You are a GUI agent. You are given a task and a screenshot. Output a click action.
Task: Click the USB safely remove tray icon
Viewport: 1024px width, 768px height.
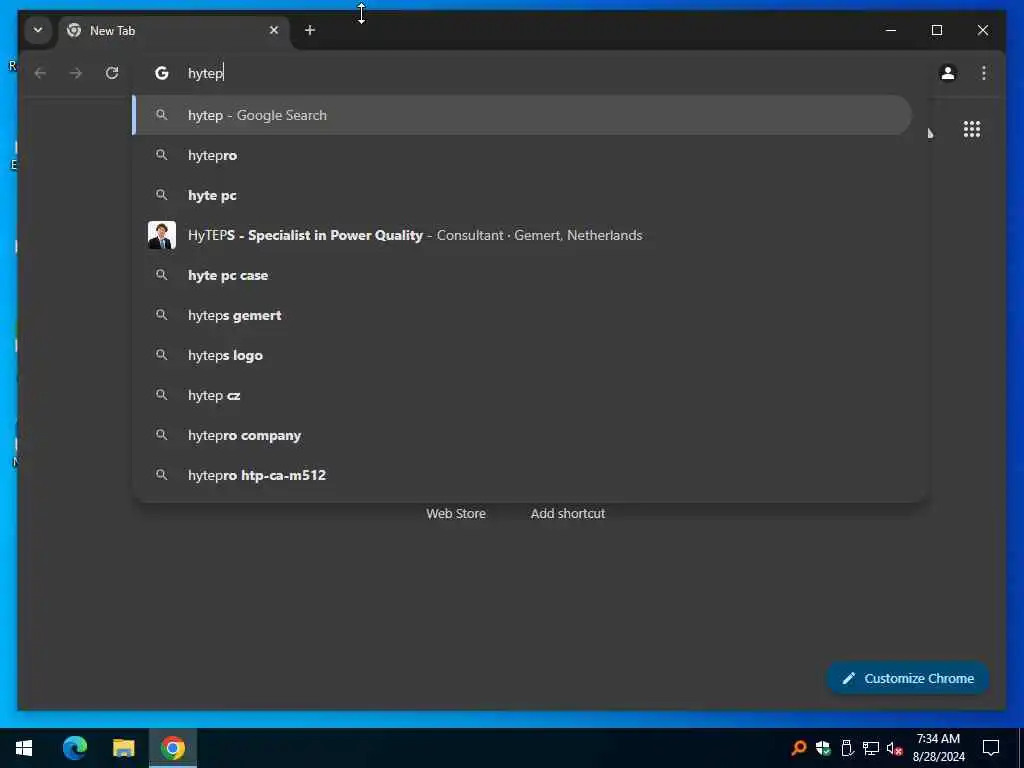click(847, 748)
